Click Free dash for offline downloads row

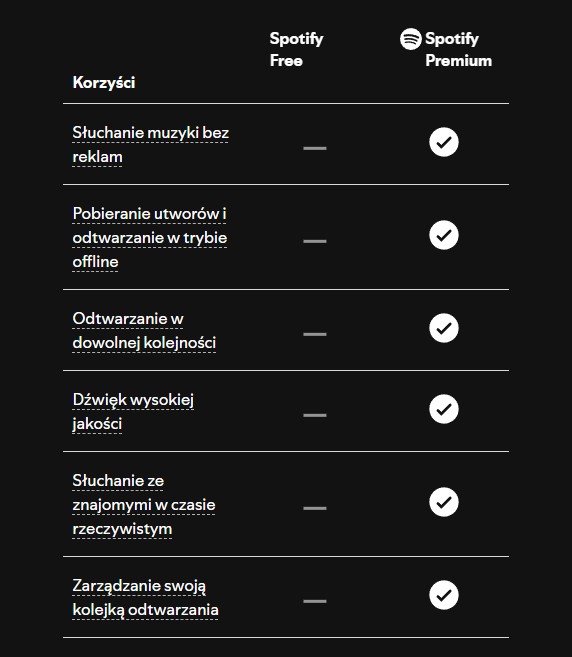tap(315, 241)
